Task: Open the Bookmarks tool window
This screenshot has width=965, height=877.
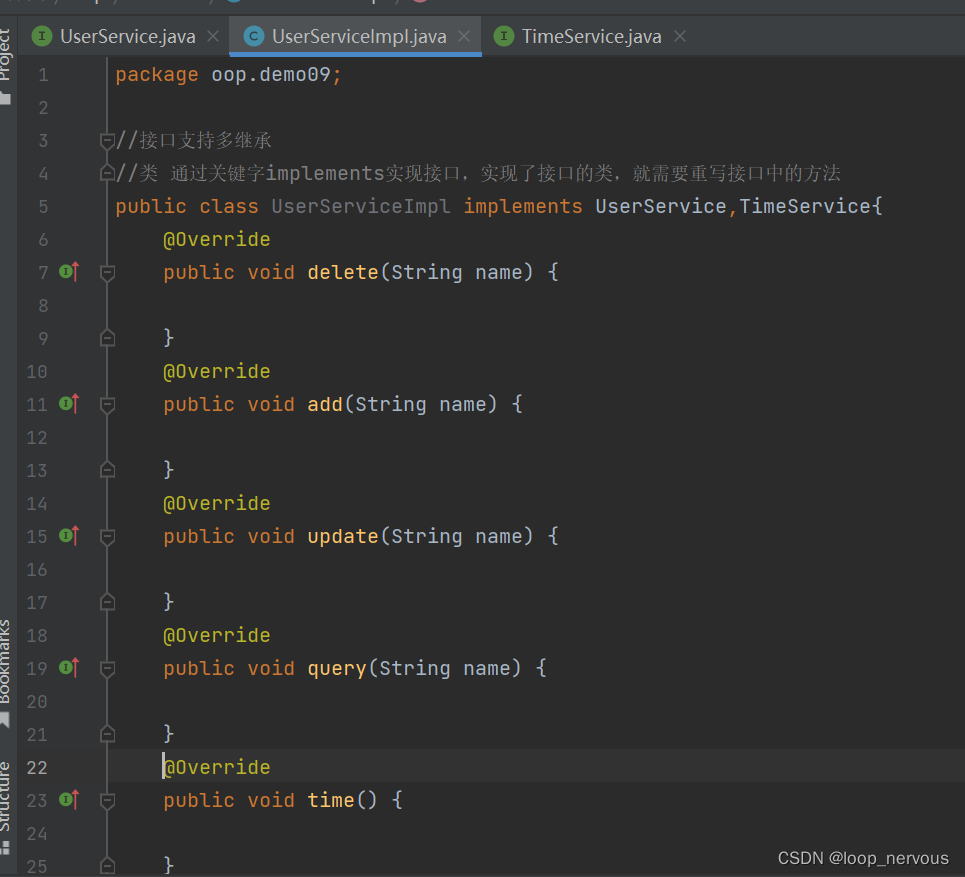Action: (x=6, y=671)
